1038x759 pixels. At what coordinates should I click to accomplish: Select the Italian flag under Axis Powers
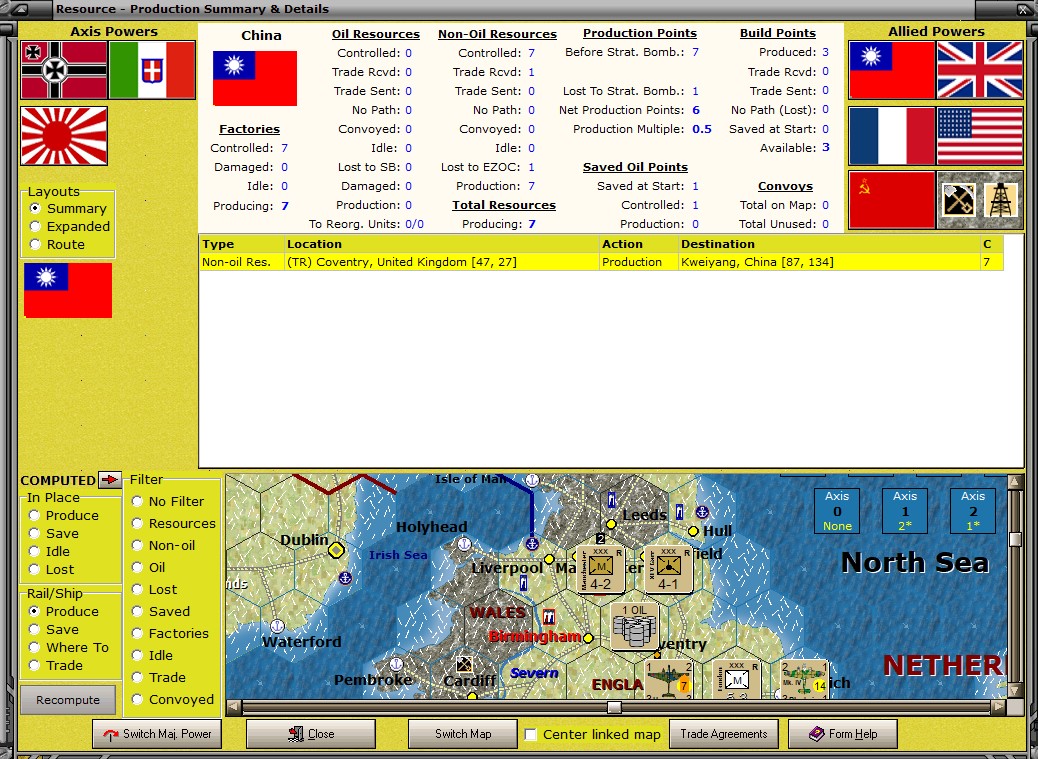coord(152,70)
